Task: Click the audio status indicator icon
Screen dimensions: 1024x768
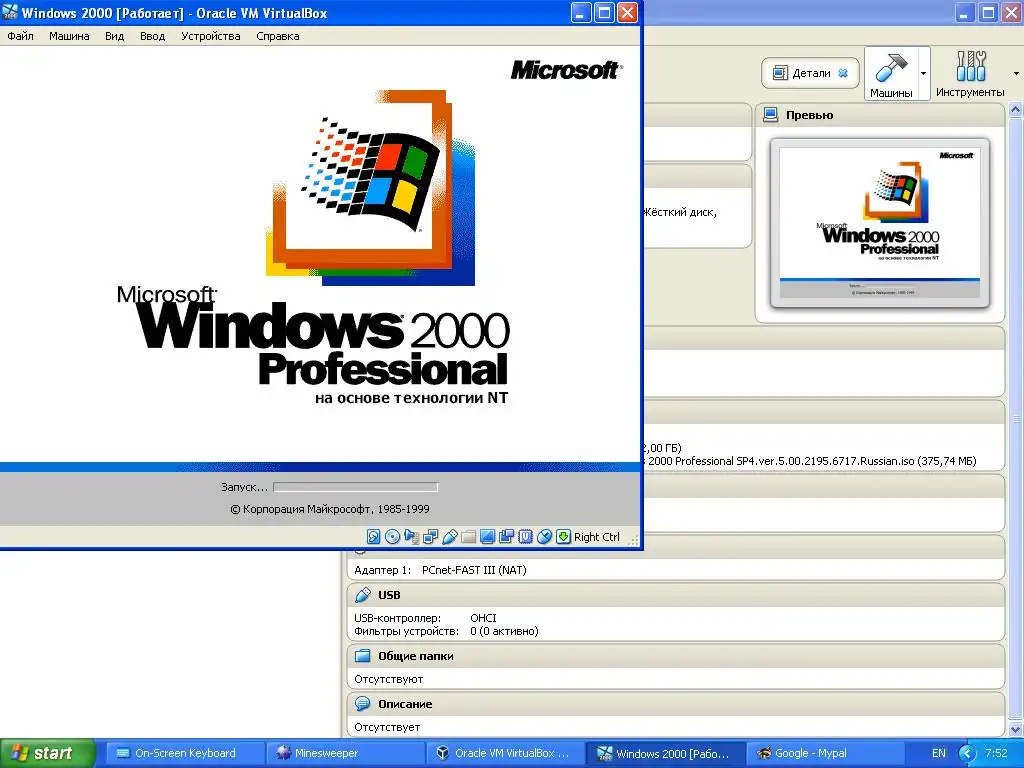Action: point(411,537)
